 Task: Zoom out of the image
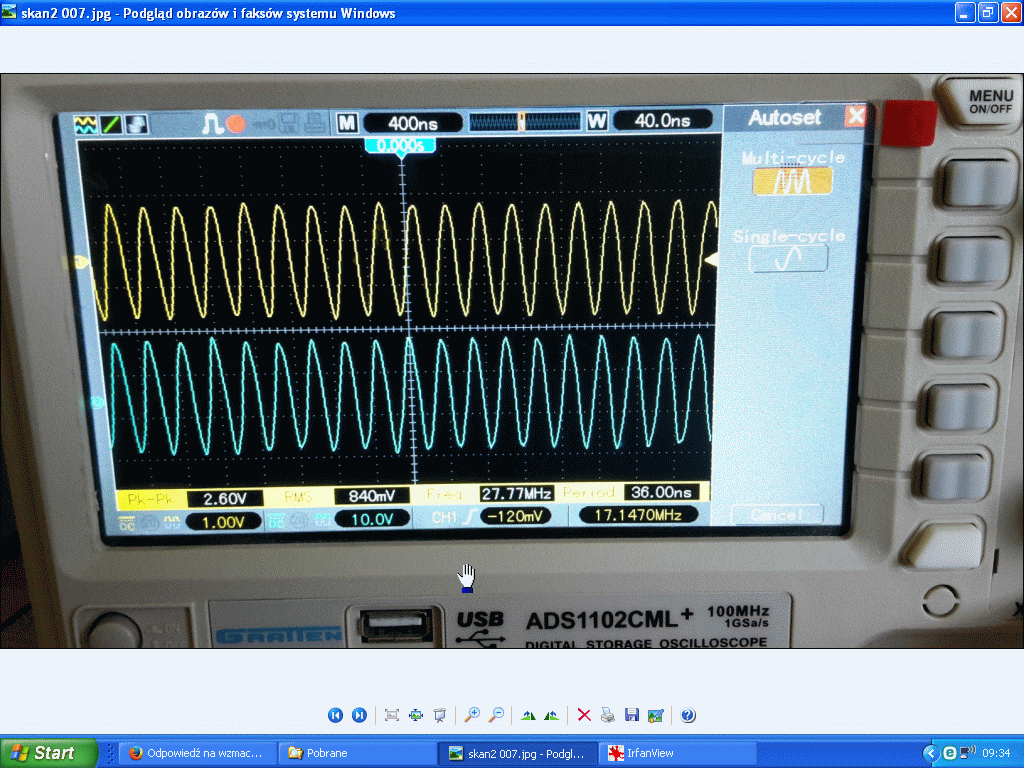click(495, 715)
